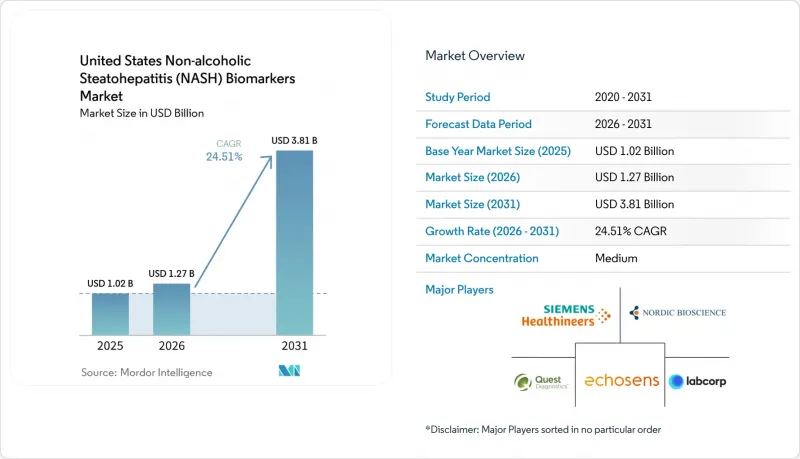Click the 'Forecast Data Period' label
Viewport: 800px width, 459px height.
479,124
